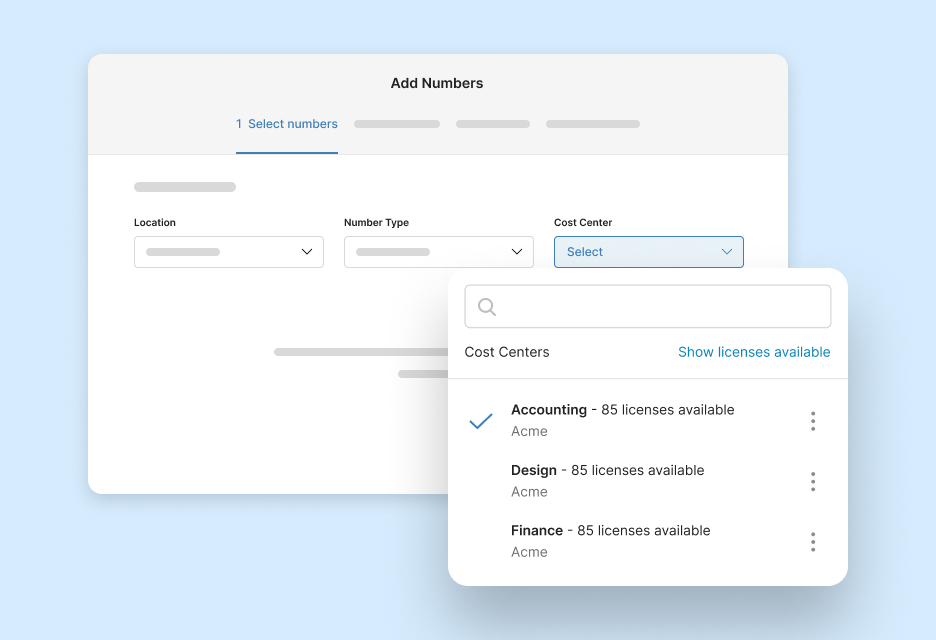Select the Design cost center entry
This screenshot has width=936, height=640.
coord(607,480)
